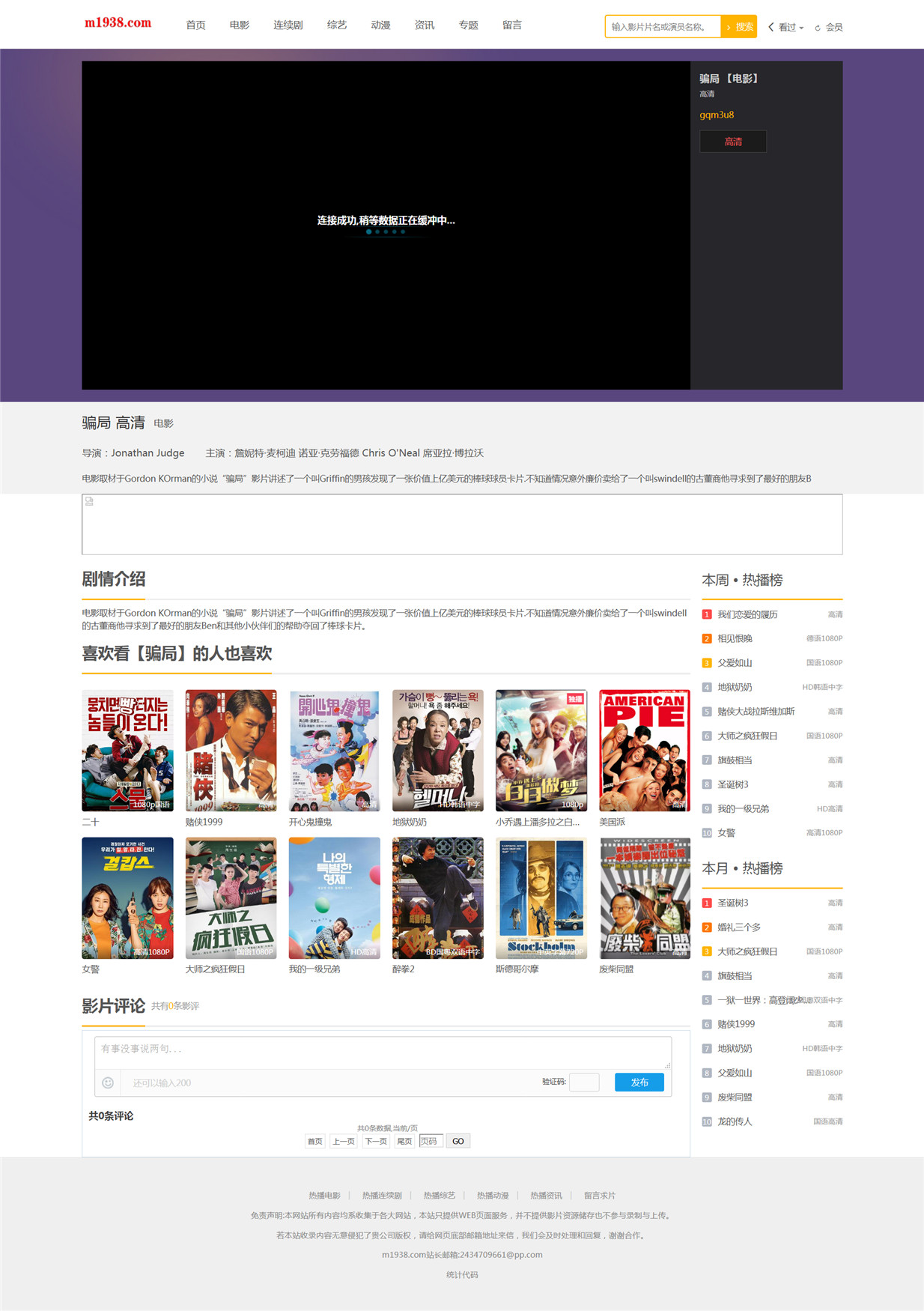This screenshot has height=1311, width=924.
Task: Click 圣诞树3 in monthly ranking
Action: pyautogui.click(x=732, y=903)
